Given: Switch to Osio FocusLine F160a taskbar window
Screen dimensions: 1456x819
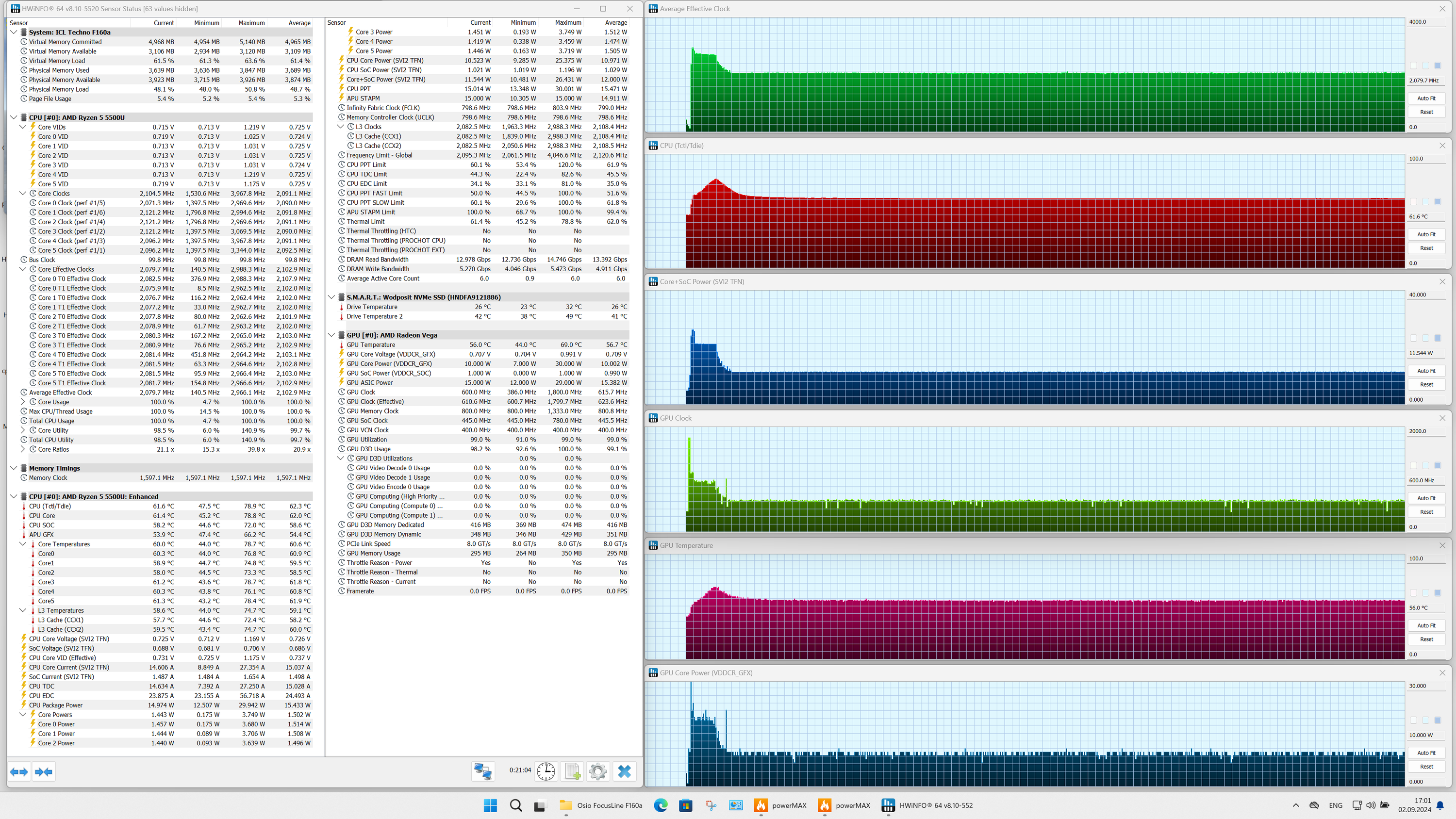Looking at the screenshot, I should tap(601, 805).
